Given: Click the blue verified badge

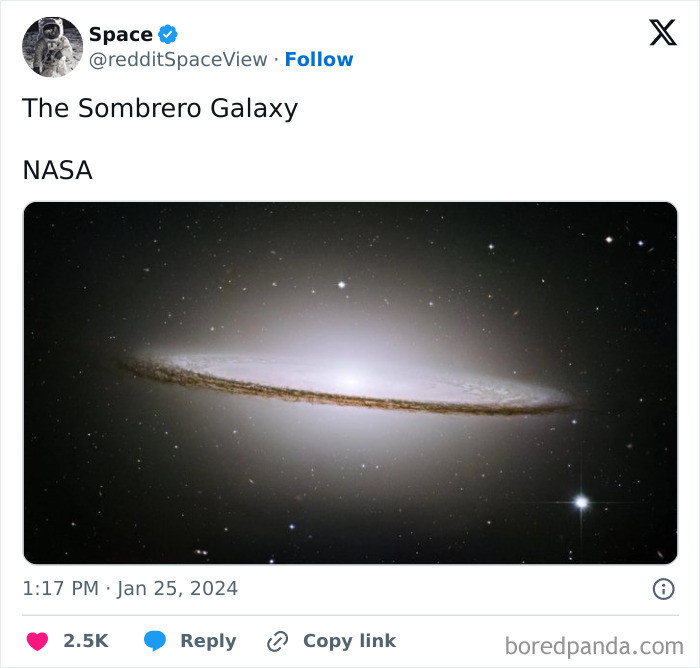Looking at the screenshot, I should [168, 34].
